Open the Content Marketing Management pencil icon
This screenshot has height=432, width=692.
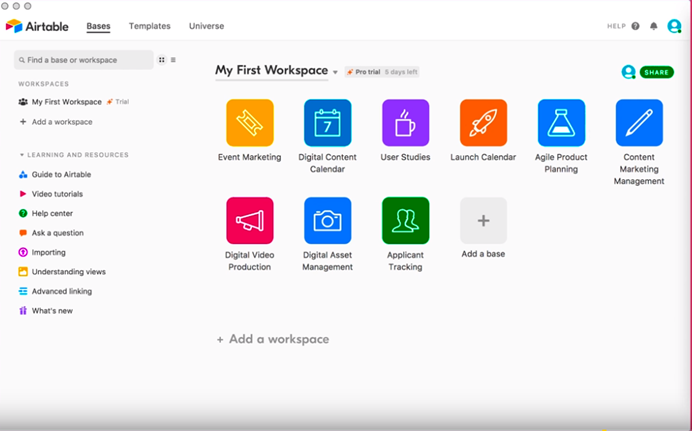click(639, 123)
